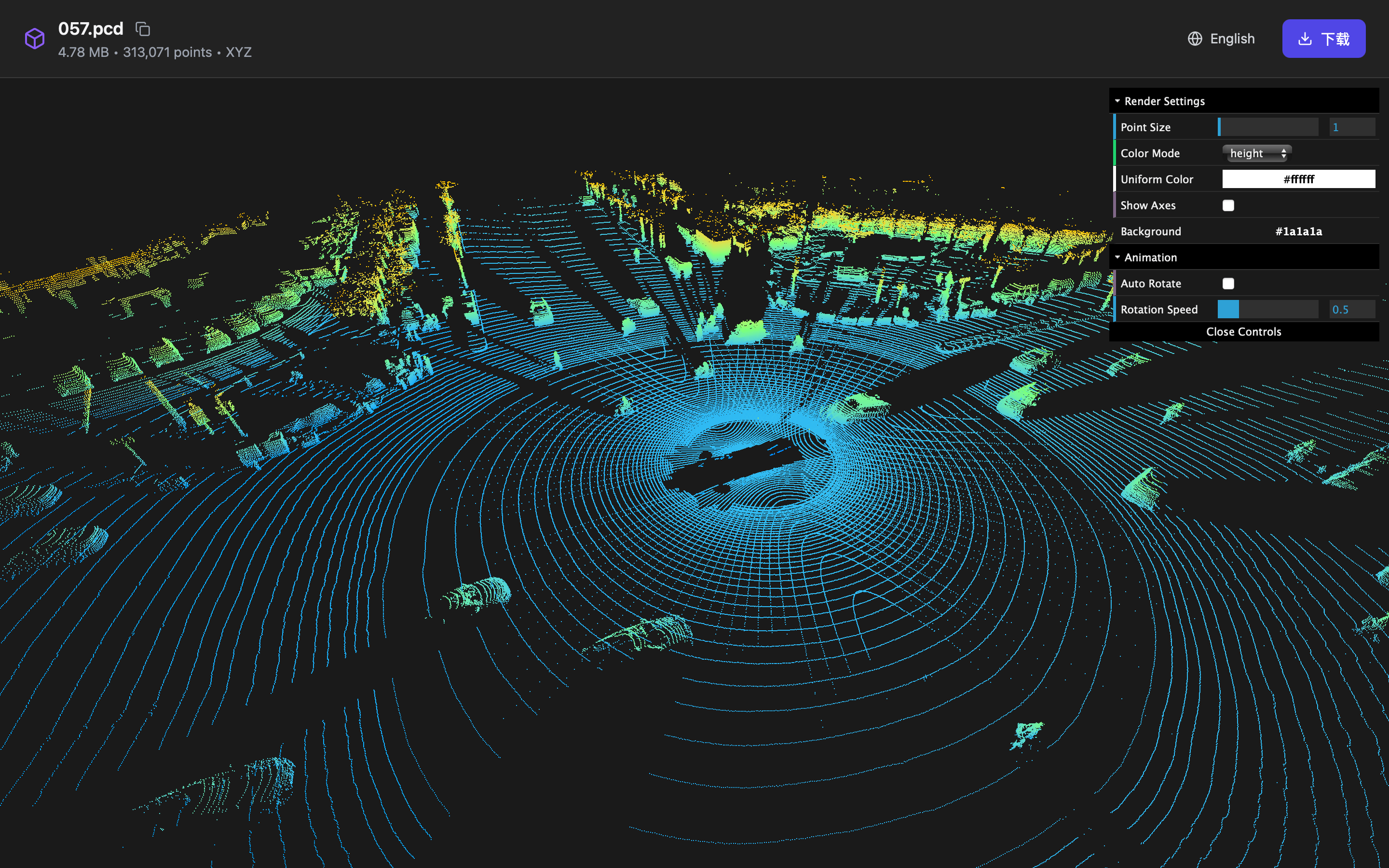Open the Color Mode dropdown set to height

(x=1257, y=153)
